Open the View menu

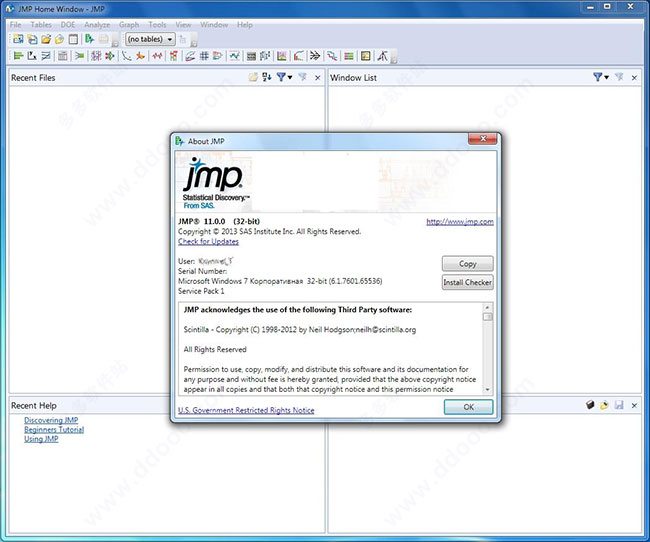(x=183, y=25)
